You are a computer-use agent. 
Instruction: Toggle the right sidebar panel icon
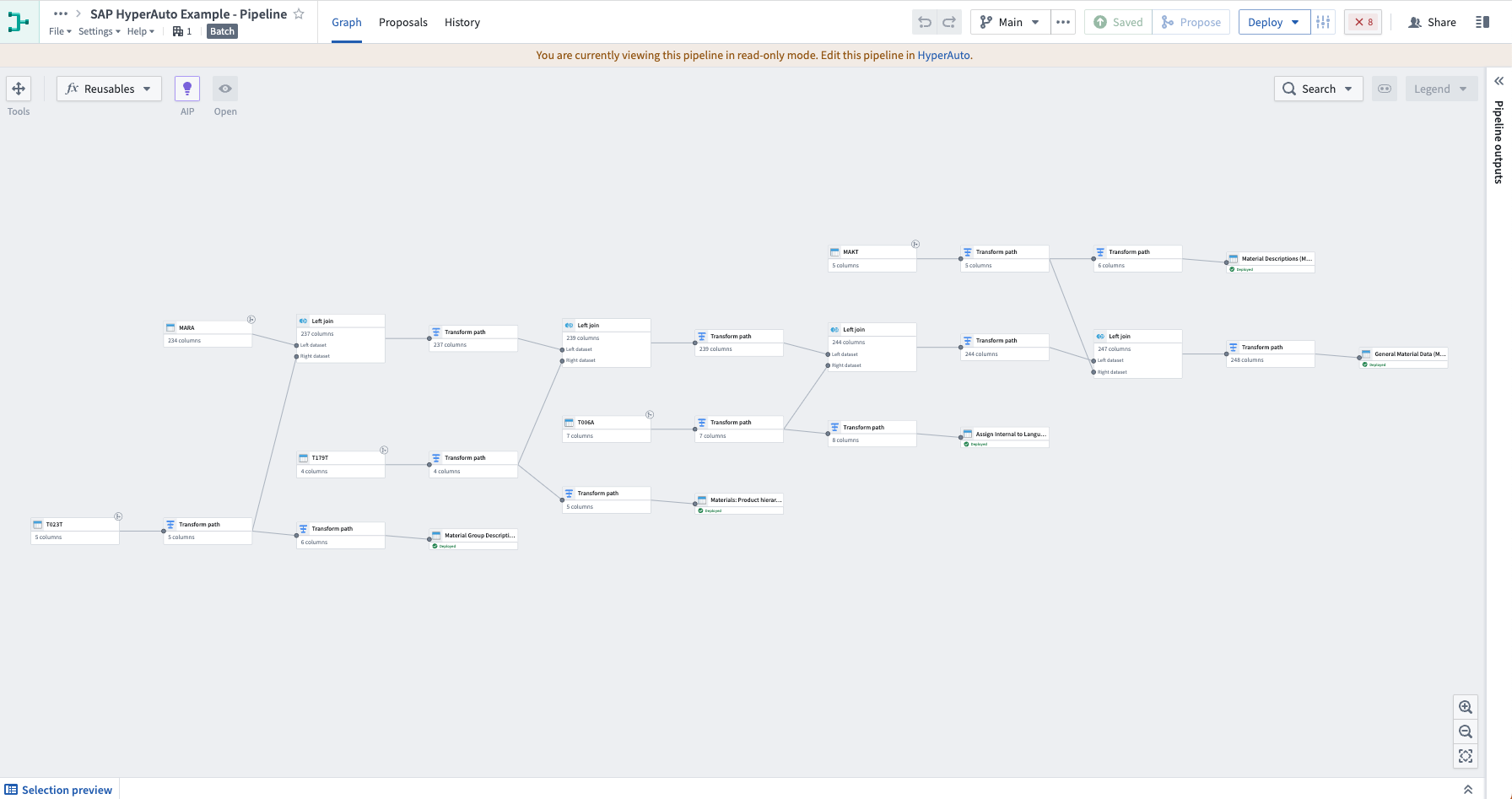pos(1482,22)
